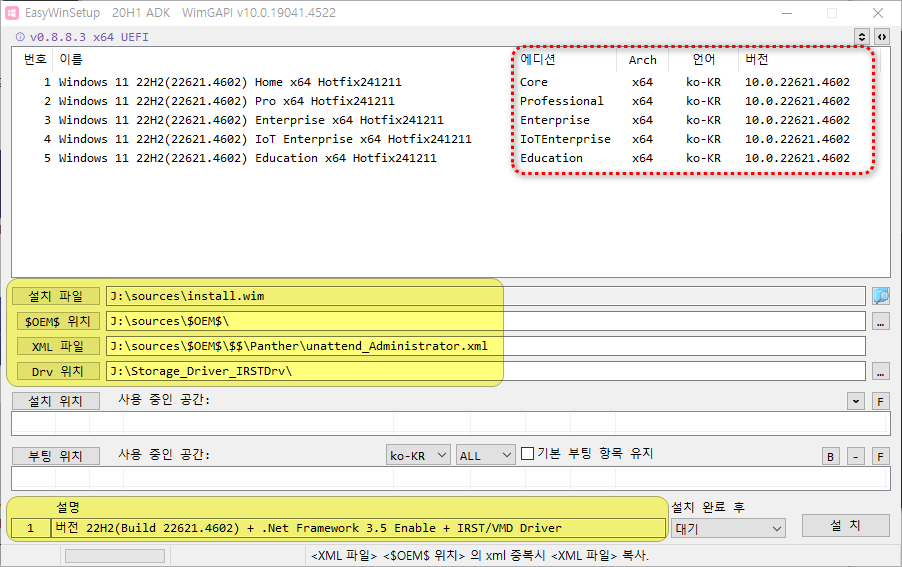This screenshot has width=902, height=567.
Task: Click the XML 파일 button
Action: (x=56, y=346)
